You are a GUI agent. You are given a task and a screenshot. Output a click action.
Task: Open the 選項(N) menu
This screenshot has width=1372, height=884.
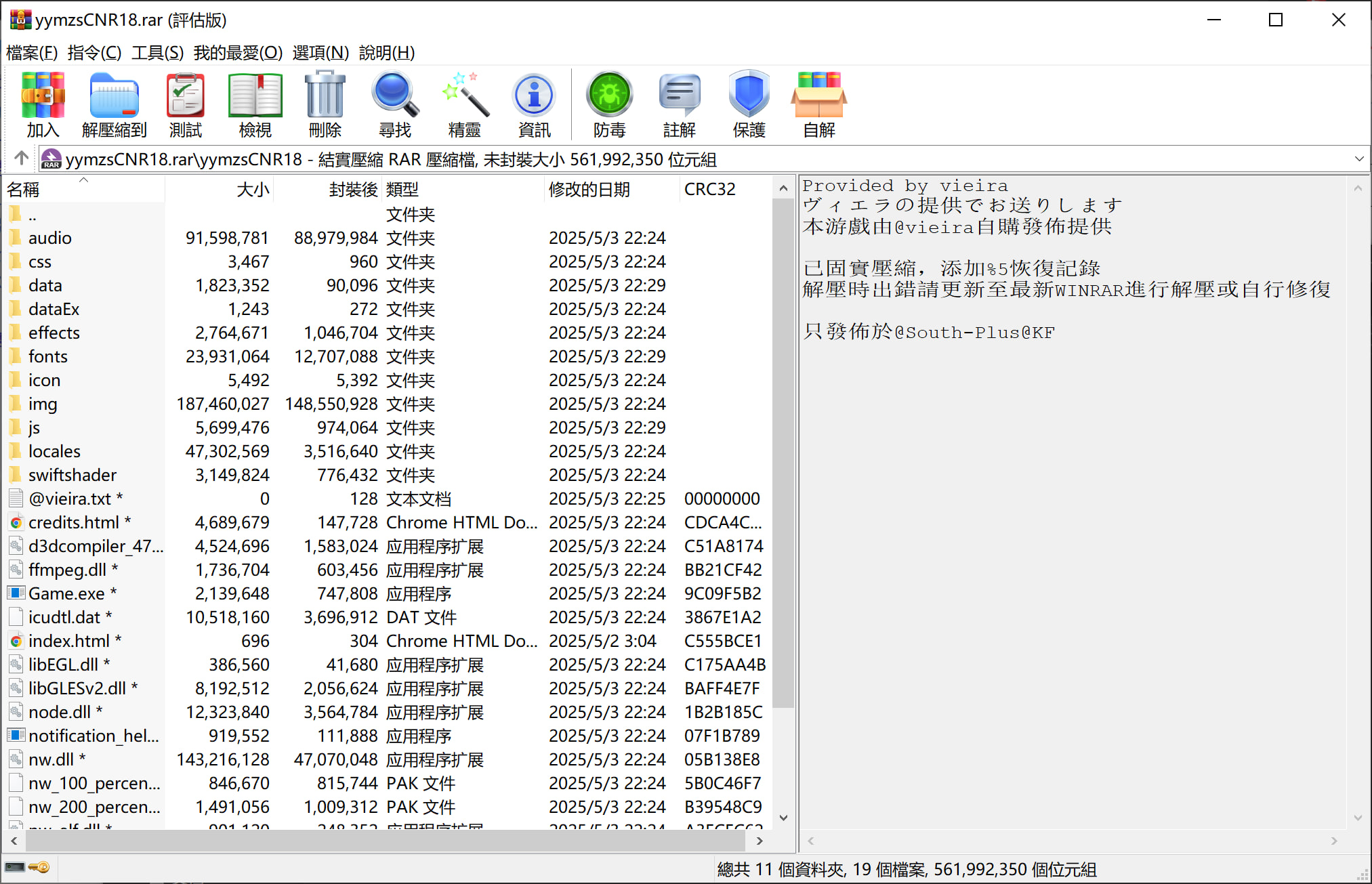(x=320, y=52)
